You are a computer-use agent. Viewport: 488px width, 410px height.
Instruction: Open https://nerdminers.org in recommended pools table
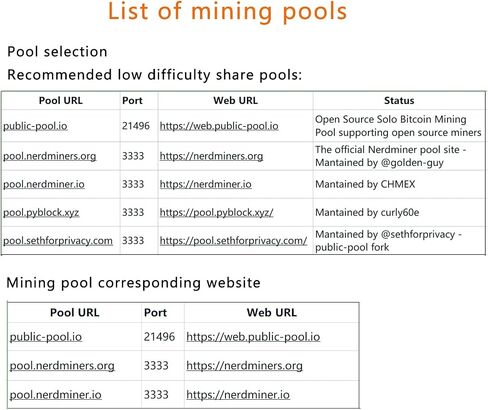(211, 156)
